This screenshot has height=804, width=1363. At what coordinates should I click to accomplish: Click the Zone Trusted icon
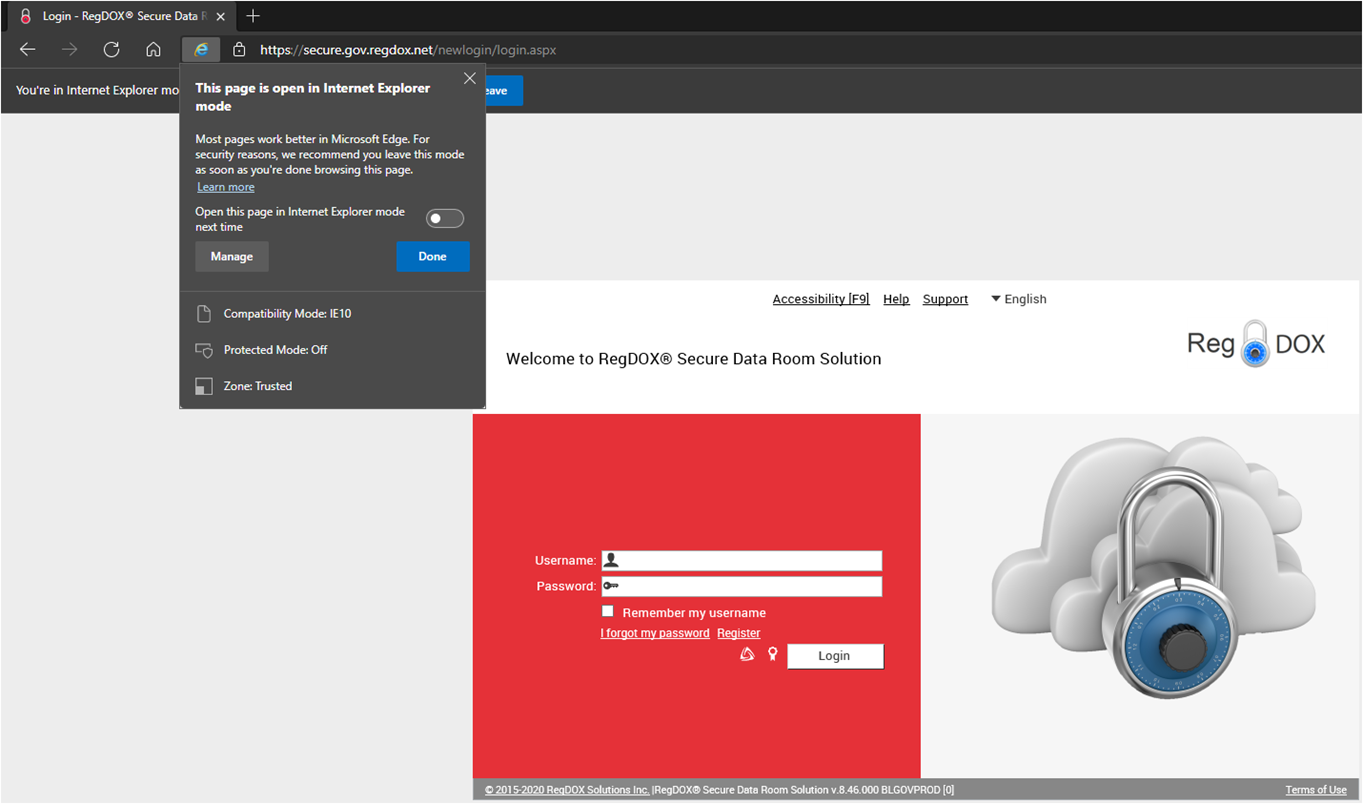pos(204,386)
